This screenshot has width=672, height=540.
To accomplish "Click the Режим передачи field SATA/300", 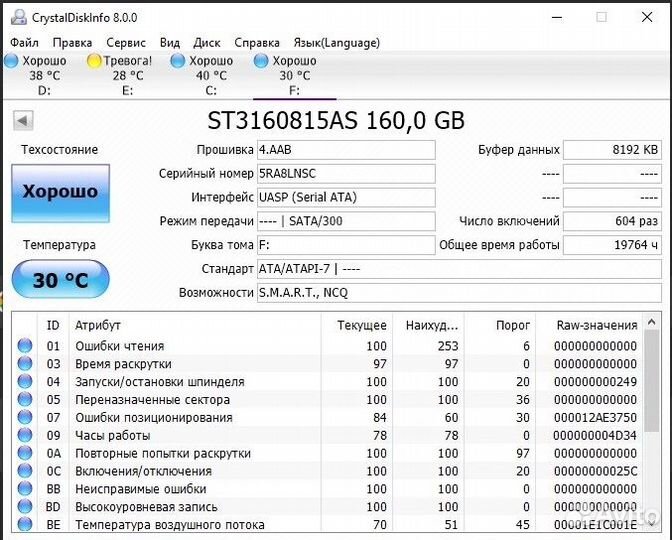I will 346,221.
